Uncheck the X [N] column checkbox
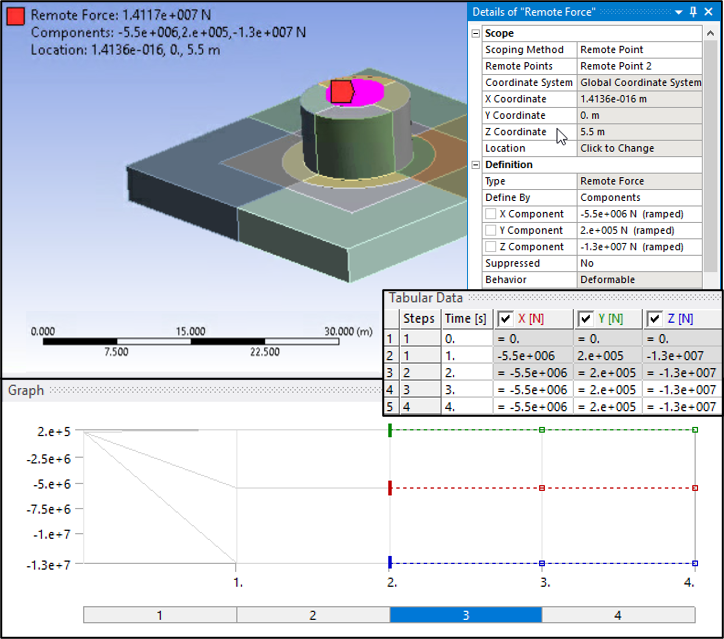The height and width of the screenshot is (639, 724). (x=507, y=318)
